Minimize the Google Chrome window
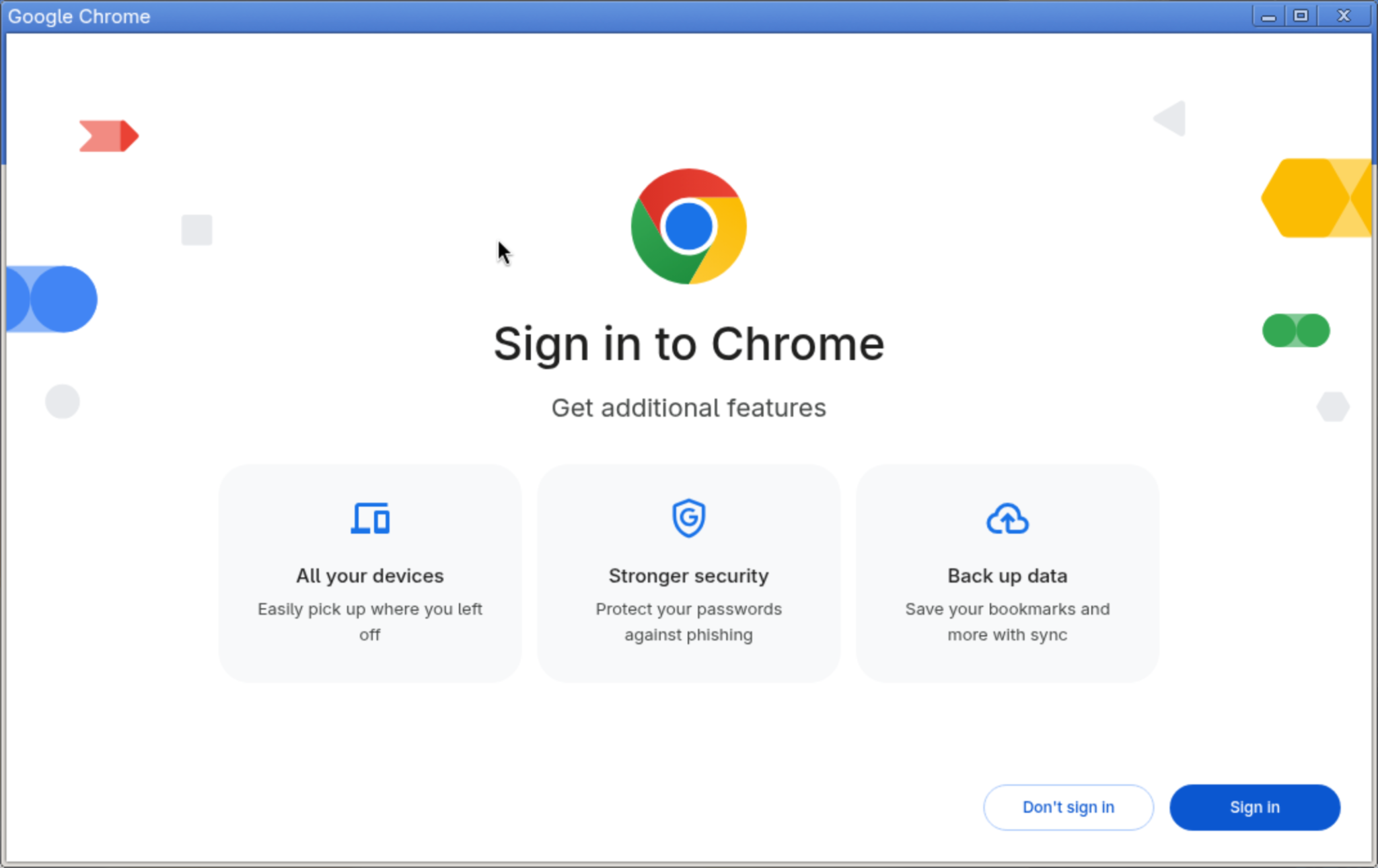Image resolution: width=1378 pixels, height=868 pixels. pos(1268,15)
